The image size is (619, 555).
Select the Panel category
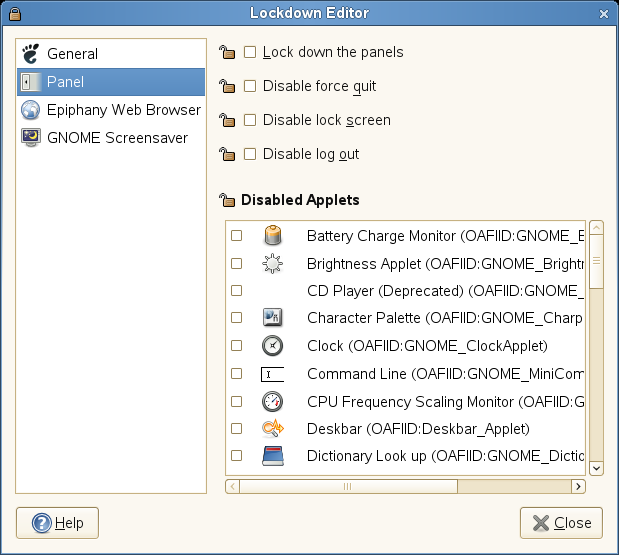(111, 82)
